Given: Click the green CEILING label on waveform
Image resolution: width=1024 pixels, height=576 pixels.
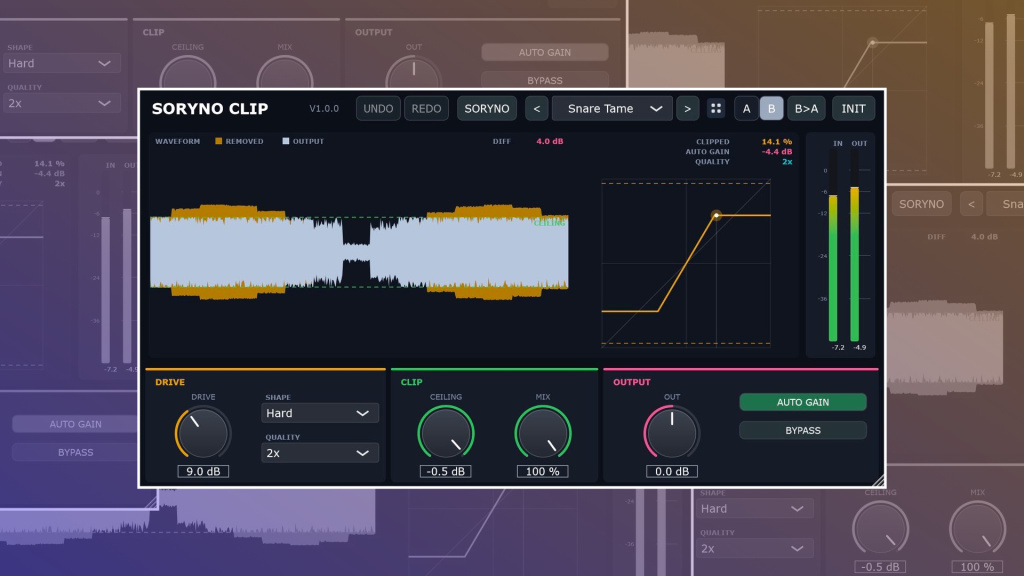Looking at the screenshot, I should click(549, 223).
